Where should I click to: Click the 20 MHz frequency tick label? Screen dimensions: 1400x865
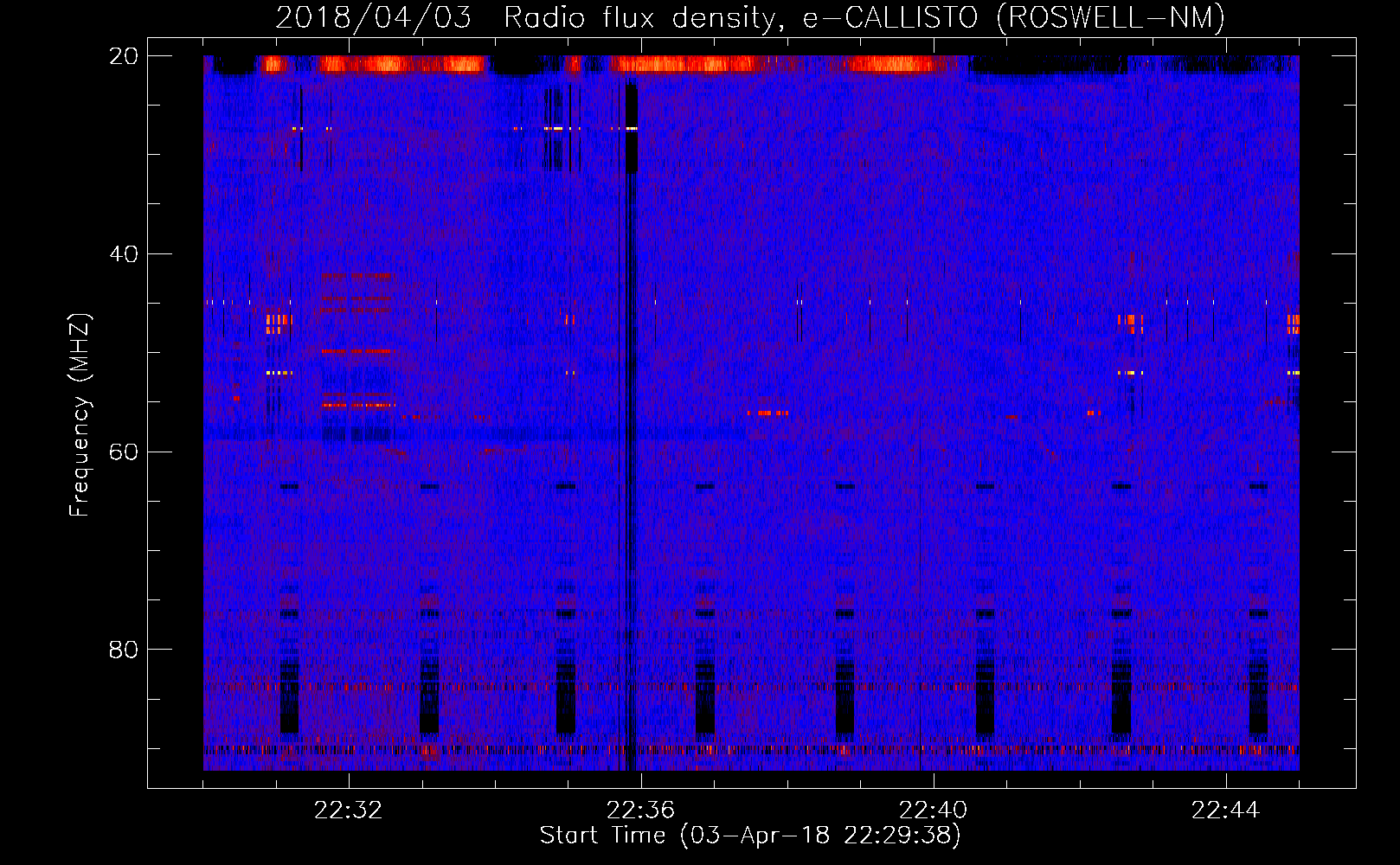coord(123,56)
